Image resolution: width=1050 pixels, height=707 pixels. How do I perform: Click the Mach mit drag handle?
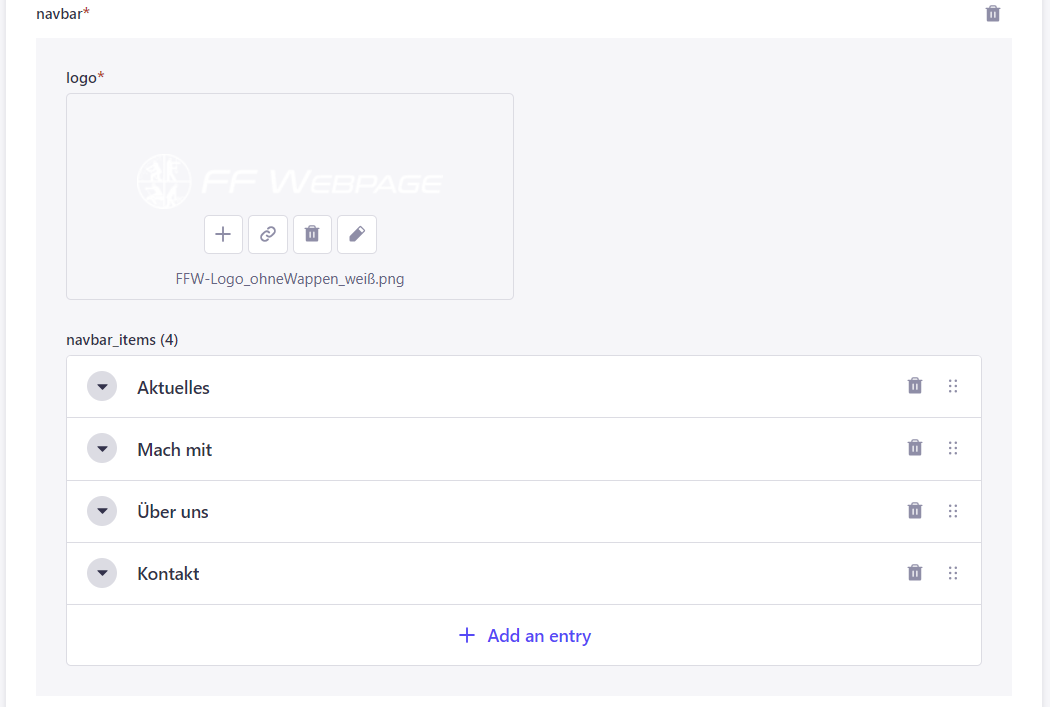pos(953,448)
